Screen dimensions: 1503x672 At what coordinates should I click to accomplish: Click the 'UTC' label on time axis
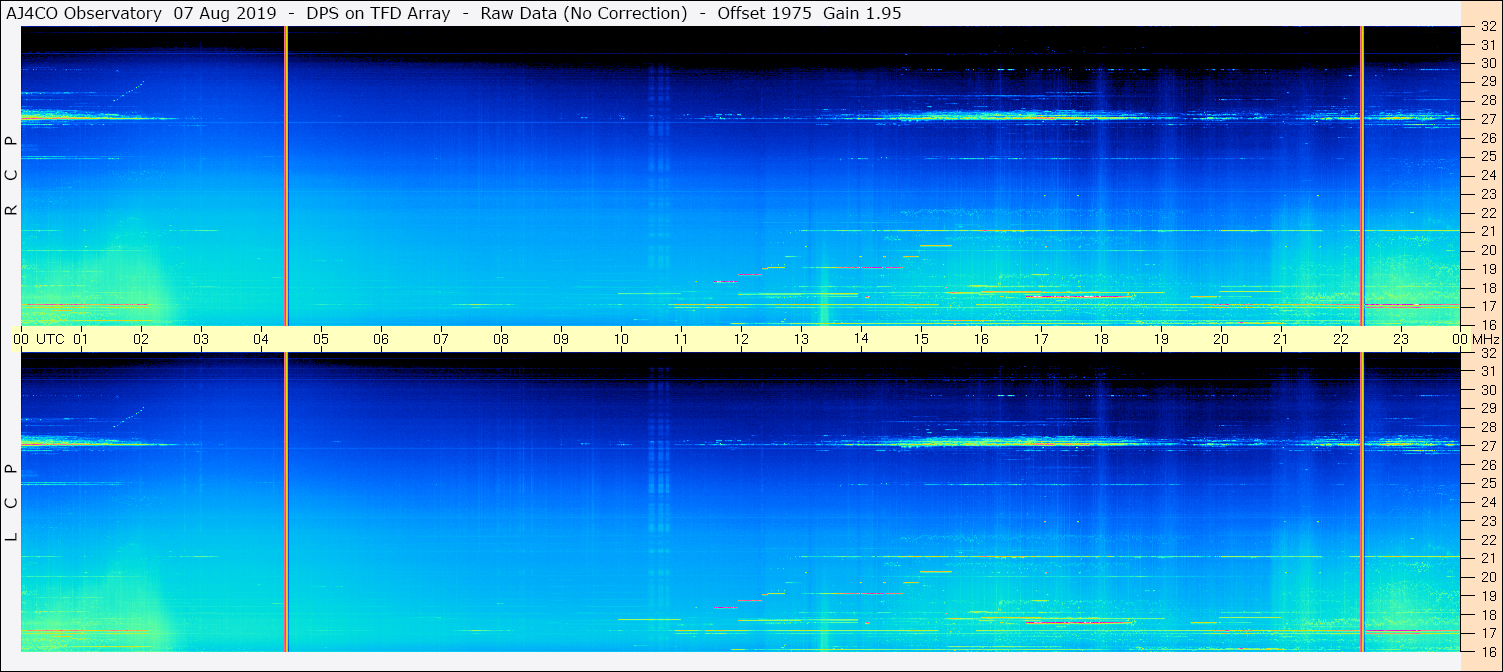point(50,339)
